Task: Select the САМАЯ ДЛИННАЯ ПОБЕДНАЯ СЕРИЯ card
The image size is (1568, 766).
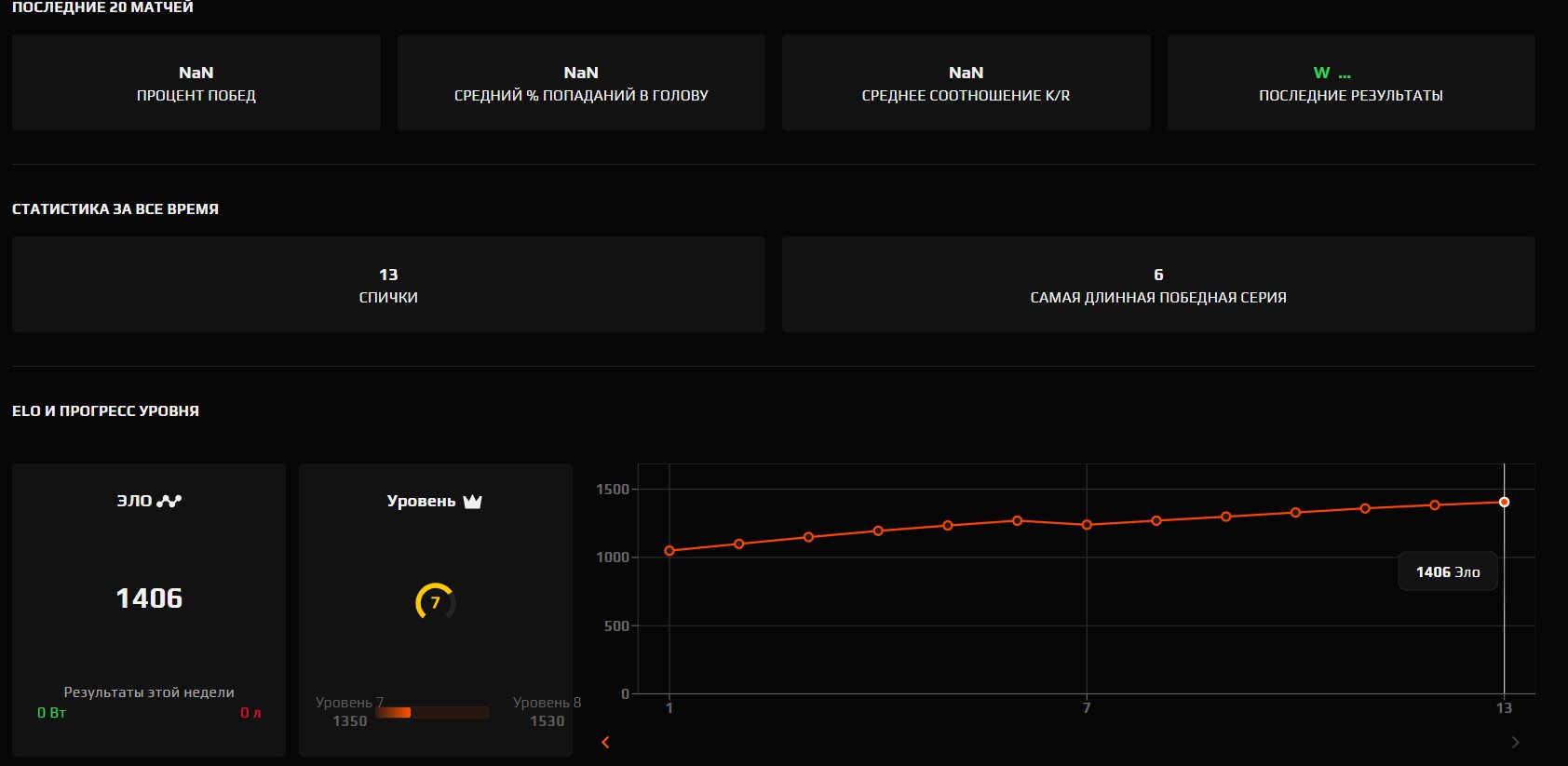Action: [x=1158, y=285]
